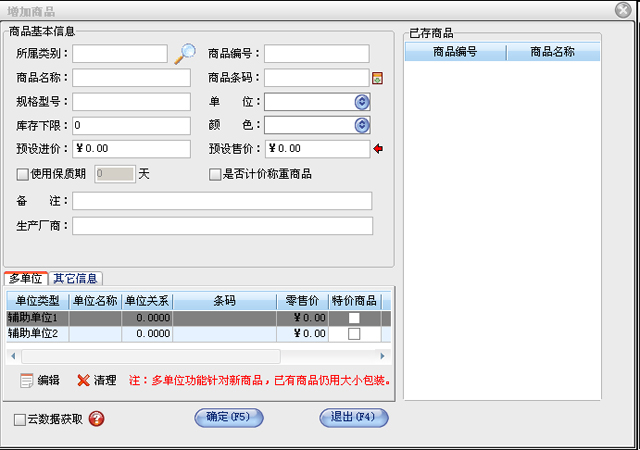Enable the 使用保质期 checkbox
Image resolution: width=640 pixels, height=450 pixels.
(23, 174)
